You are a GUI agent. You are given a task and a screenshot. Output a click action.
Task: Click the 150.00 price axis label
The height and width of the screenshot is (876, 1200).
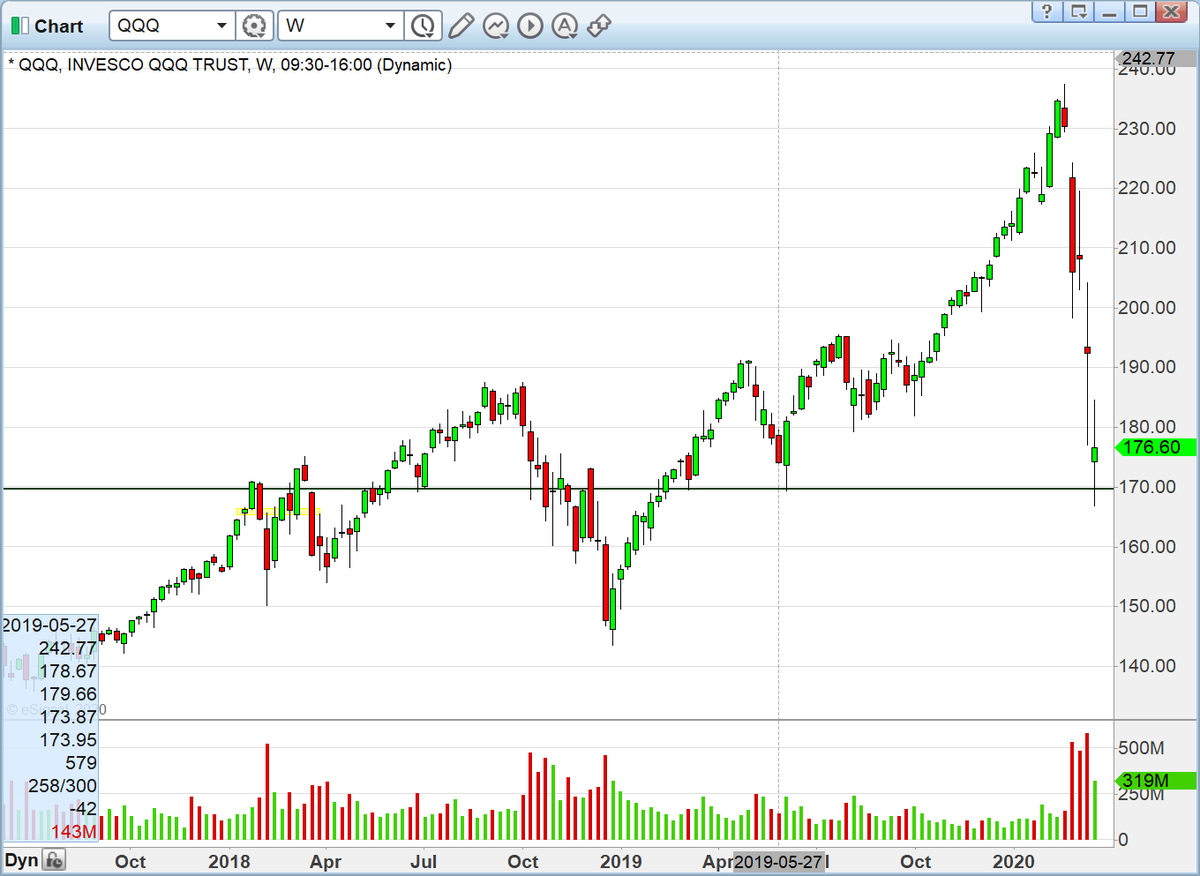[1148, 606]
